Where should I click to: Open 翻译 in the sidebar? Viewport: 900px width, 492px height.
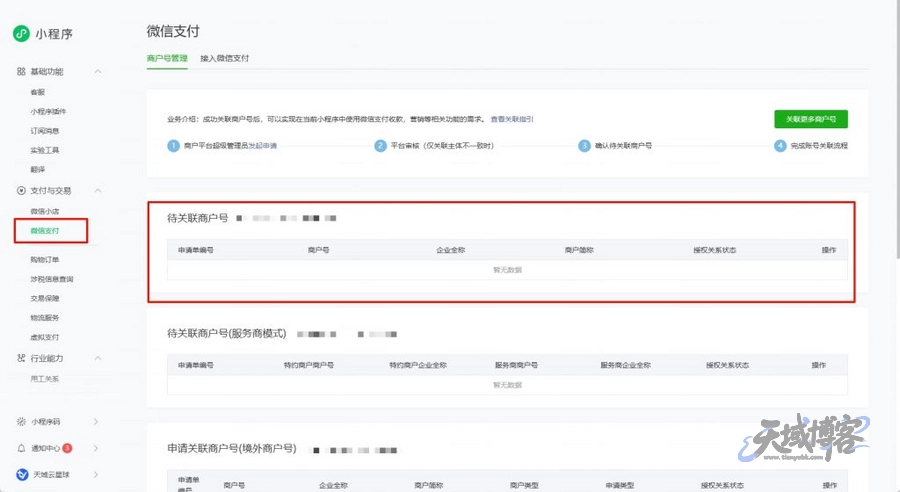[38, 169]
